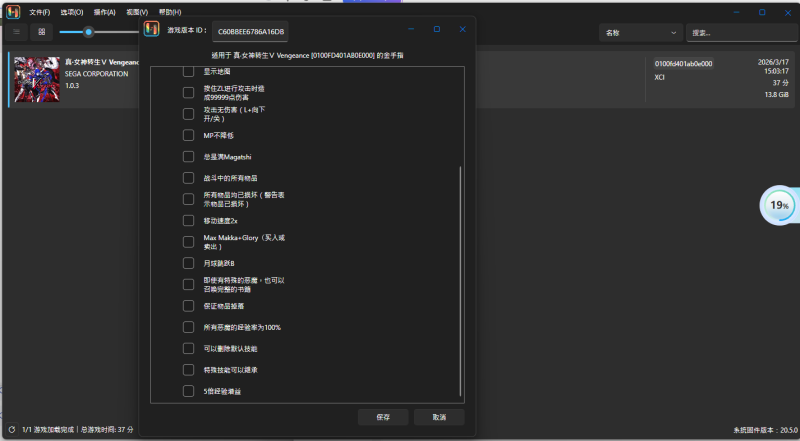
Task: Select the 真·女神转生V Vengeance game thumbnail
Action: [37, 79]
